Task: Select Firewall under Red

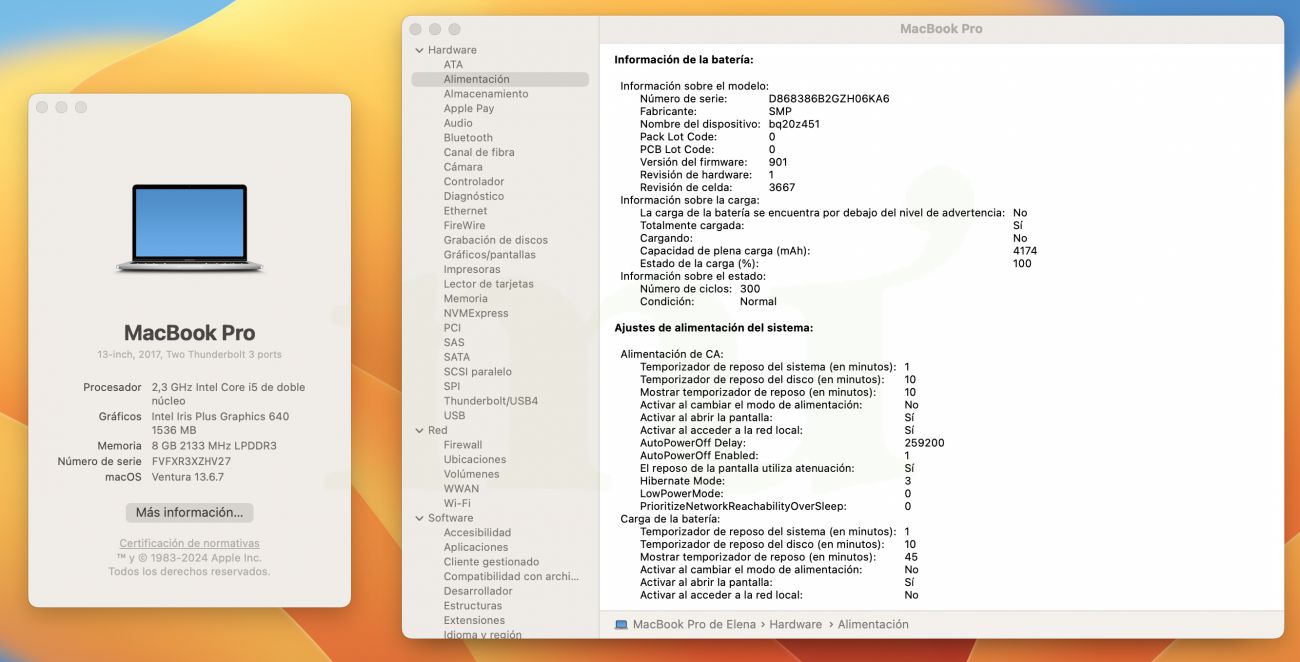Action: 463,445
